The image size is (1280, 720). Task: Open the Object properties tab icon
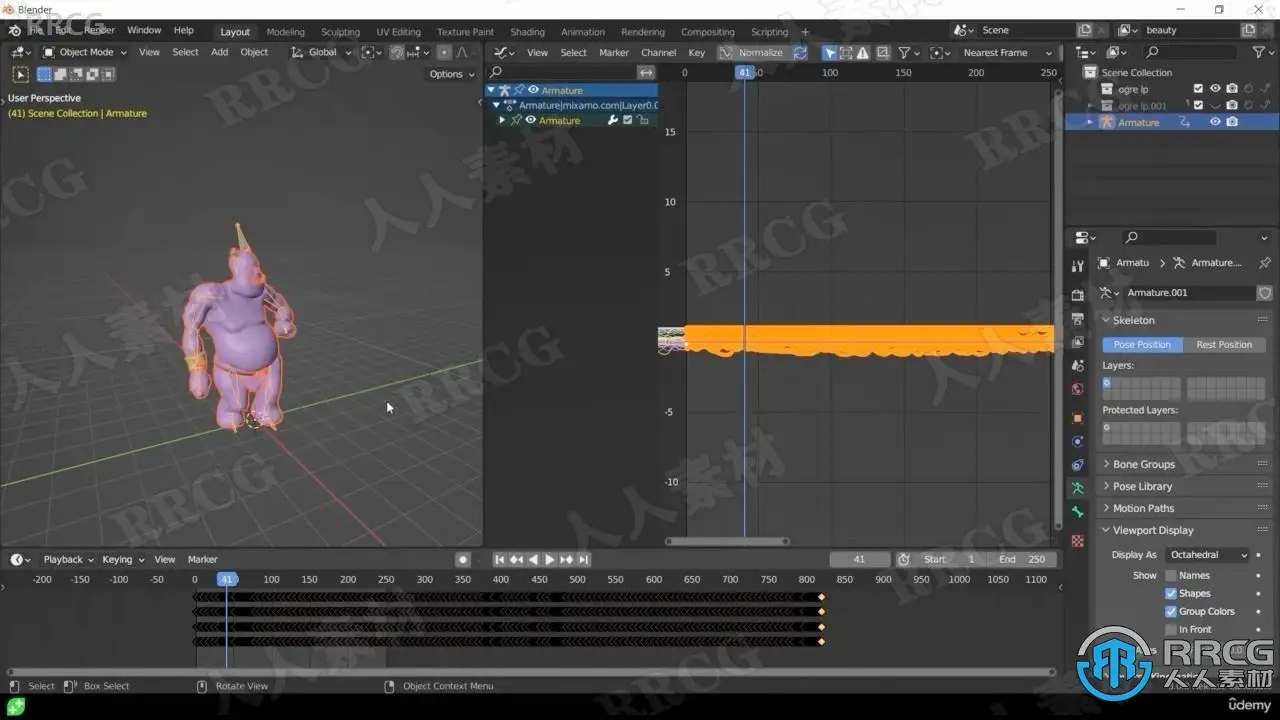pyautogui.click(x=1077, y=418)
